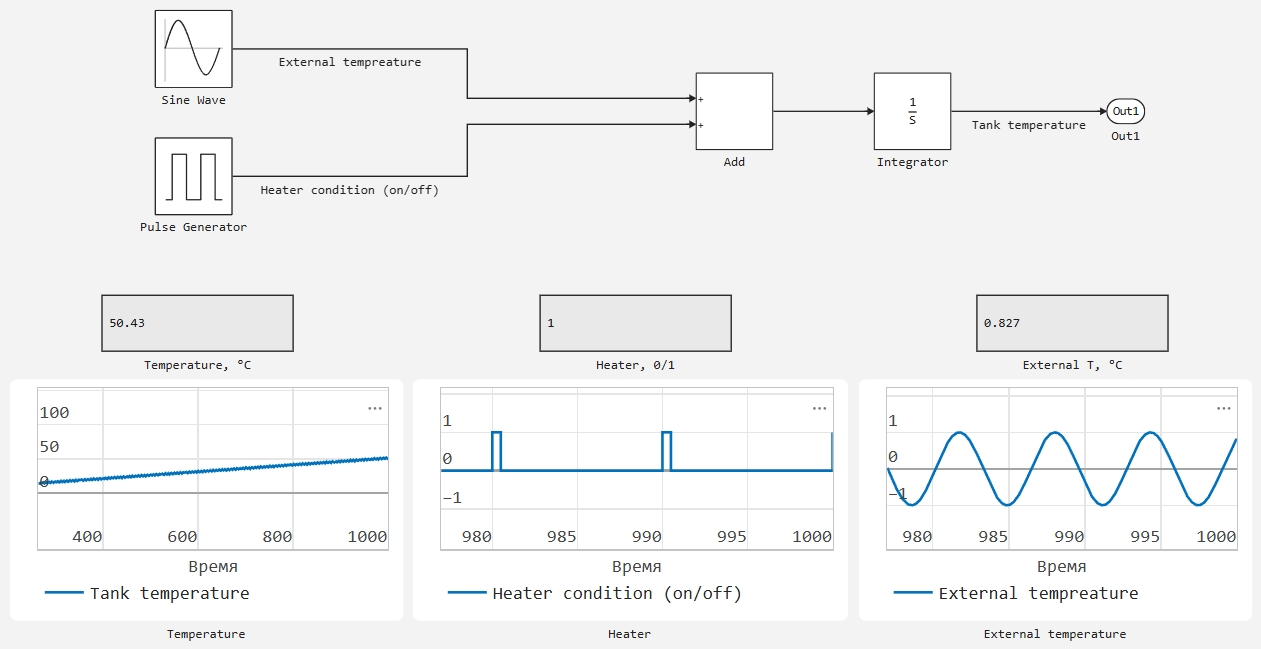The height and width of the screenshot is (649, 1261).
Task: Toggle External tempreature legend entry in chart
Action: point(1016,593)
